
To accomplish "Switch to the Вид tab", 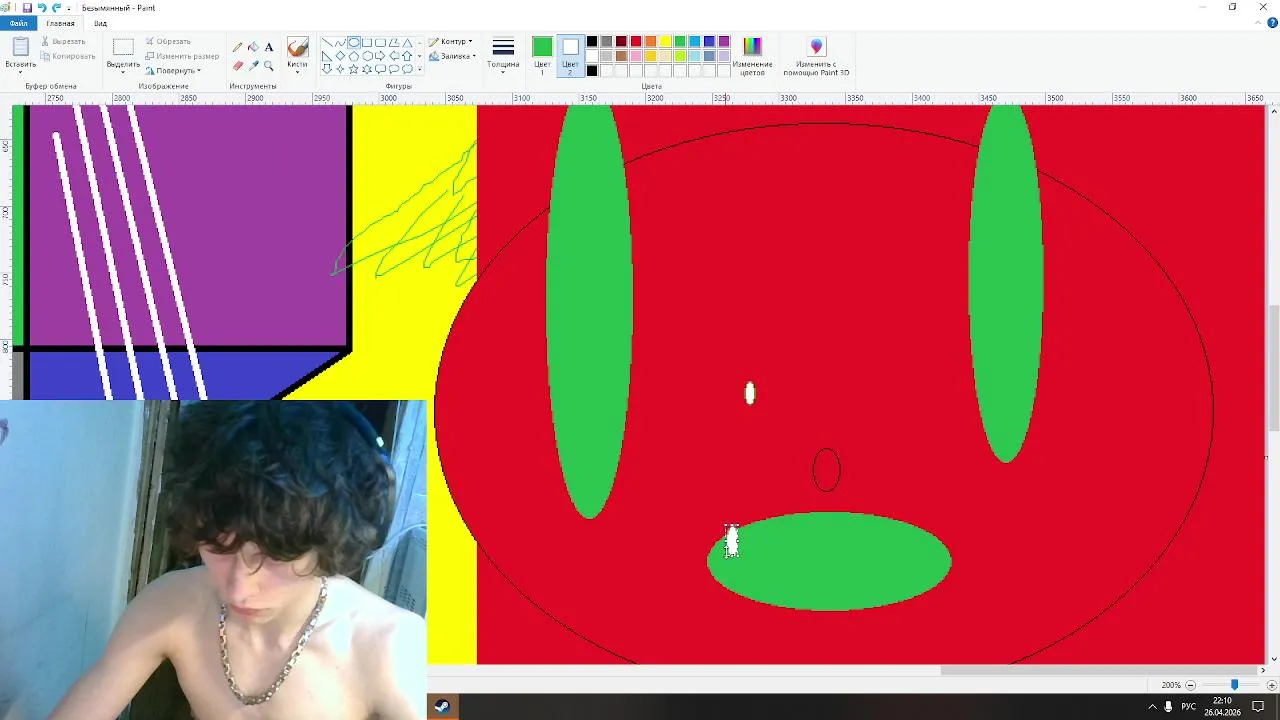I will (x=100, y=23).
